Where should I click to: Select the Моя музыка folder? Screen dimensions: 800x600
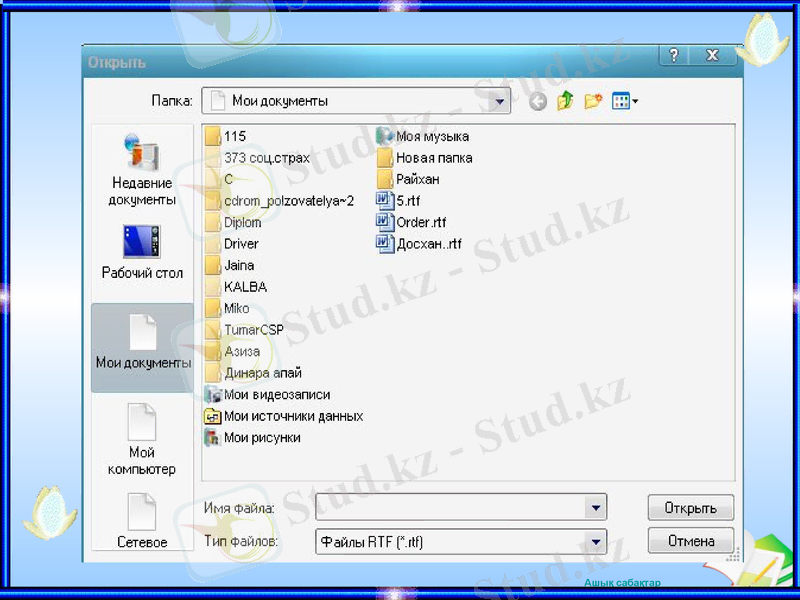click(431, 136)
